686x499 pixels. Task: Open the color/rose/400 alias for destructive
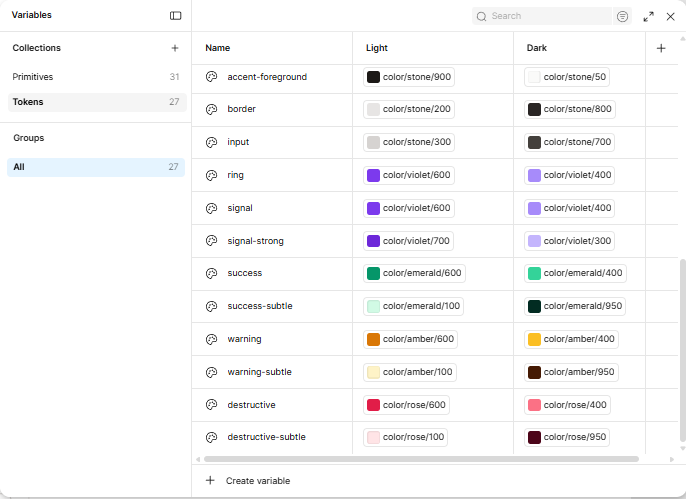(x=567, y=405)
